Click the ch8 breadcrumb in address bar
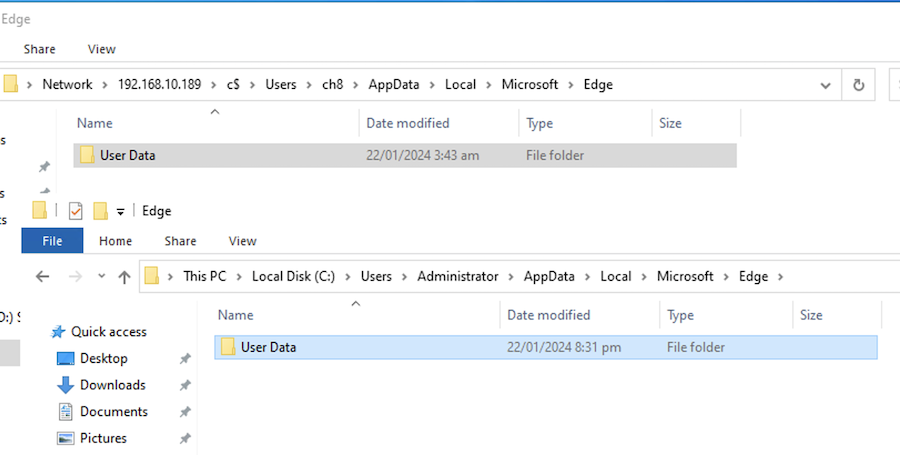This screenshot has height=455, width=900. (x=331, y=85)
